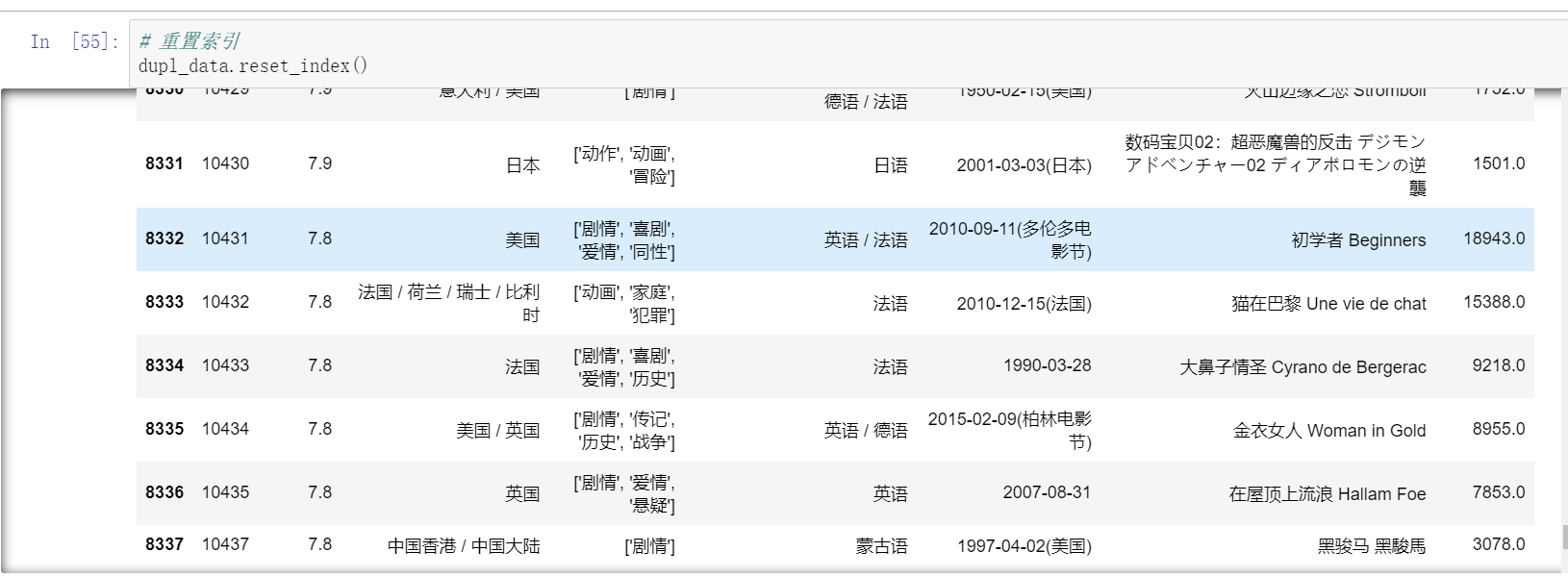Click country 法国 in row 8334
This screenshot has width=1568, height=577.
pyautogui.click(x=522, y=367)
